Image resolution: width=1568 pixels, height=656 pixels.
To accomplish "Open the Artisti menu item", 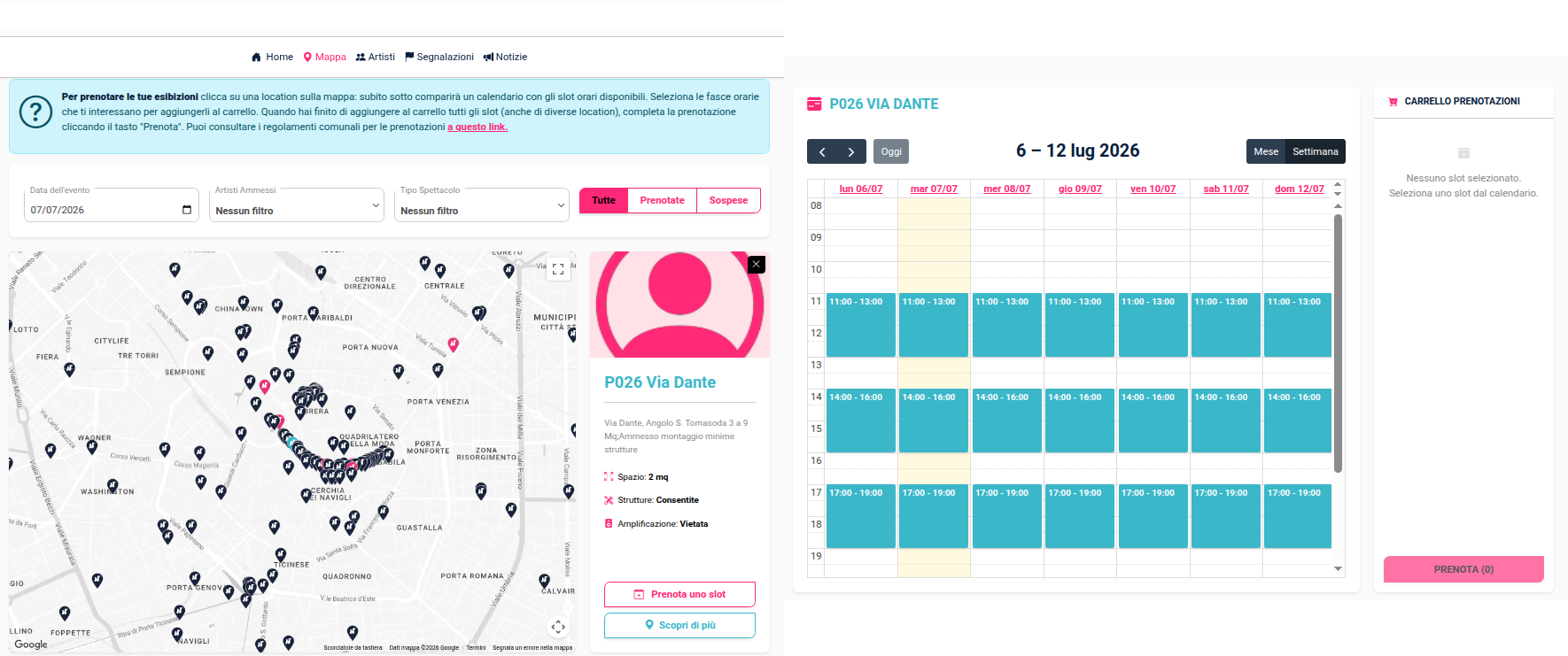I will point(376,57).
